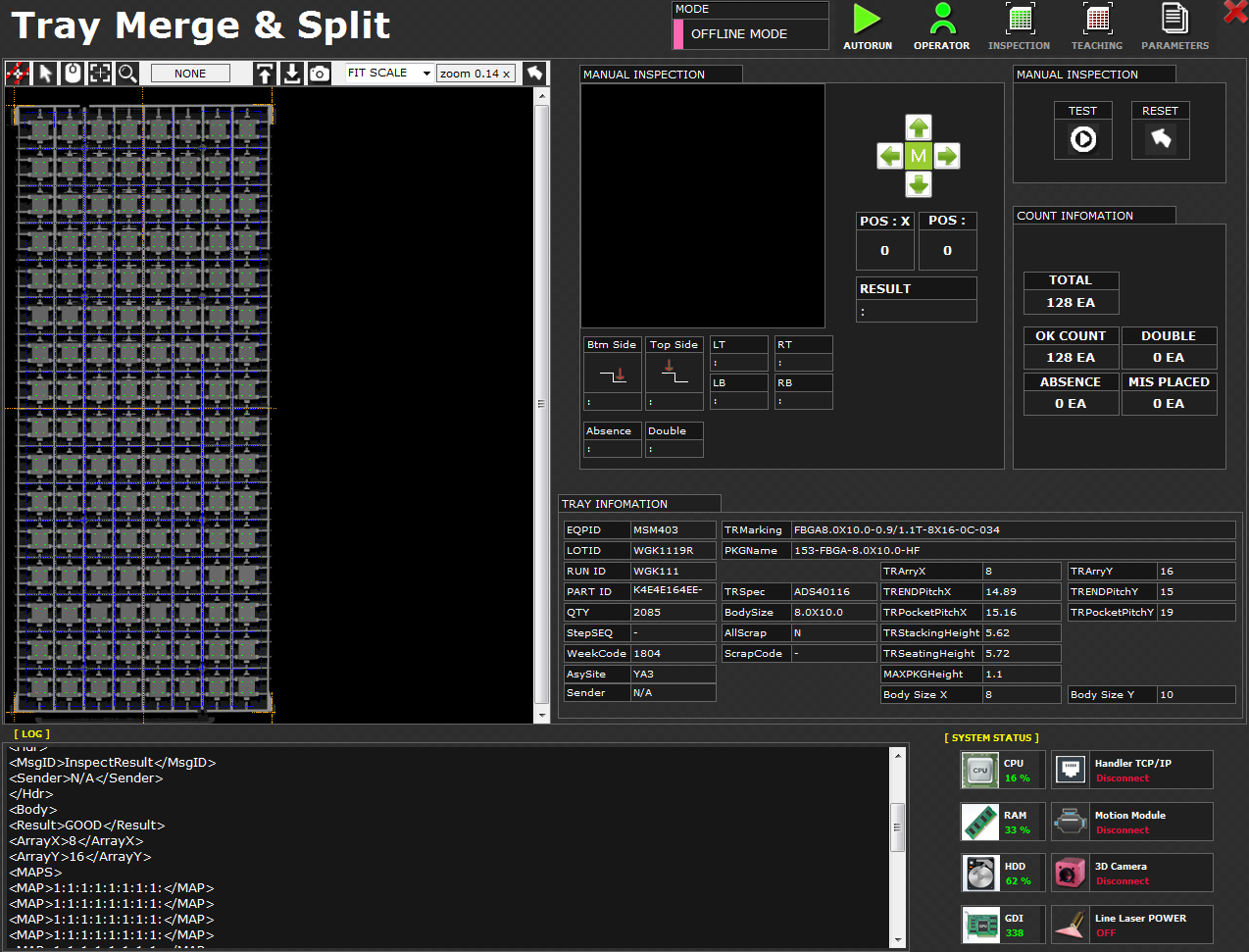The image size is (1249, 952).
Task: Click the RESET button
Action: pyautogui.click(x=1160, y=139)
